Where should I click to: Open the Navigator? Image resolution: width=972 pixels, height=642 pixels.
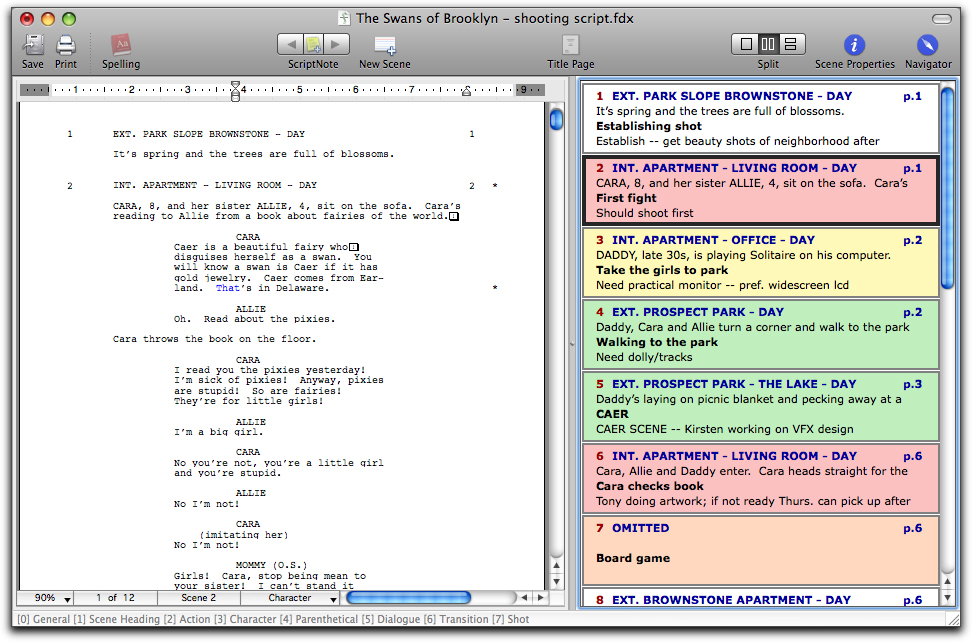click(928, 45)
